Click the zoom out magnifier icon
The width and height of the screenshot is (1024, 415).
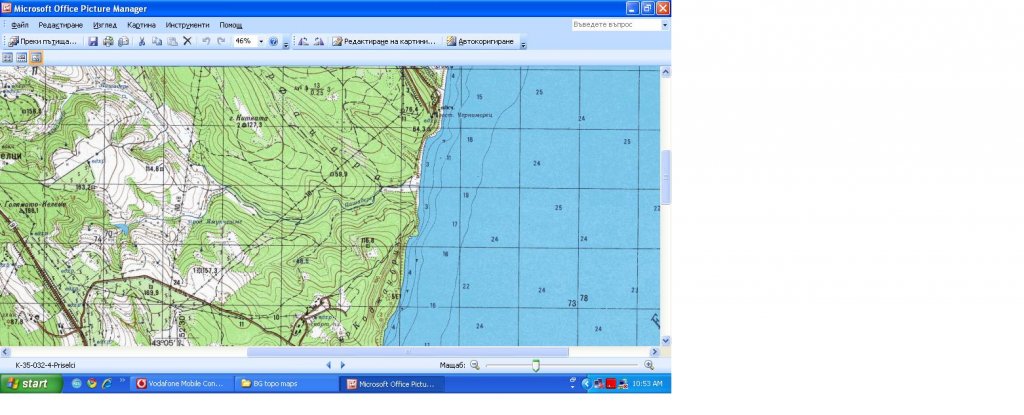pos(475,366)
